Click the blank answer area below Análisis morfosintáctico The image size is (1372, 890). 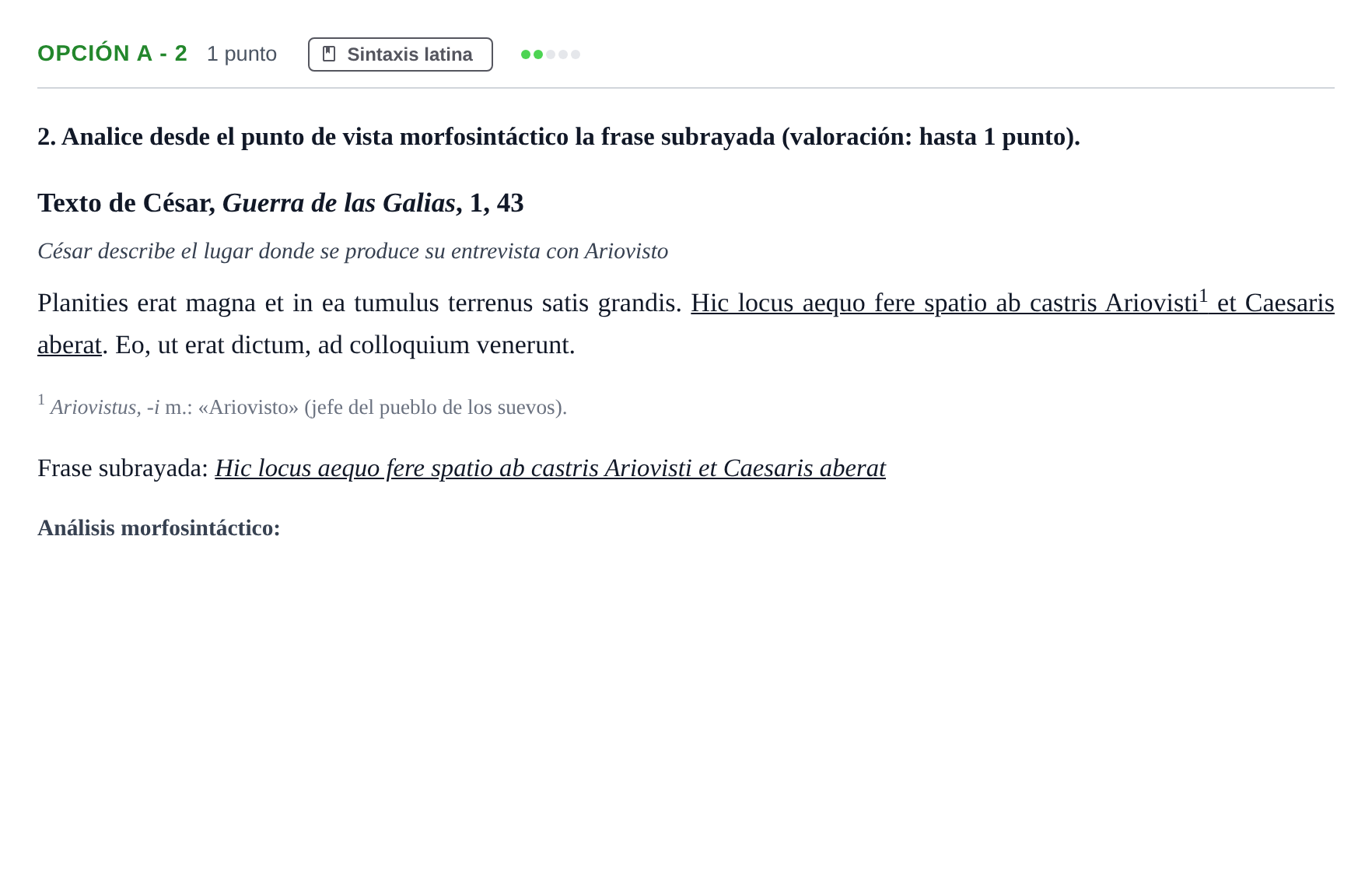pos(686,700)
